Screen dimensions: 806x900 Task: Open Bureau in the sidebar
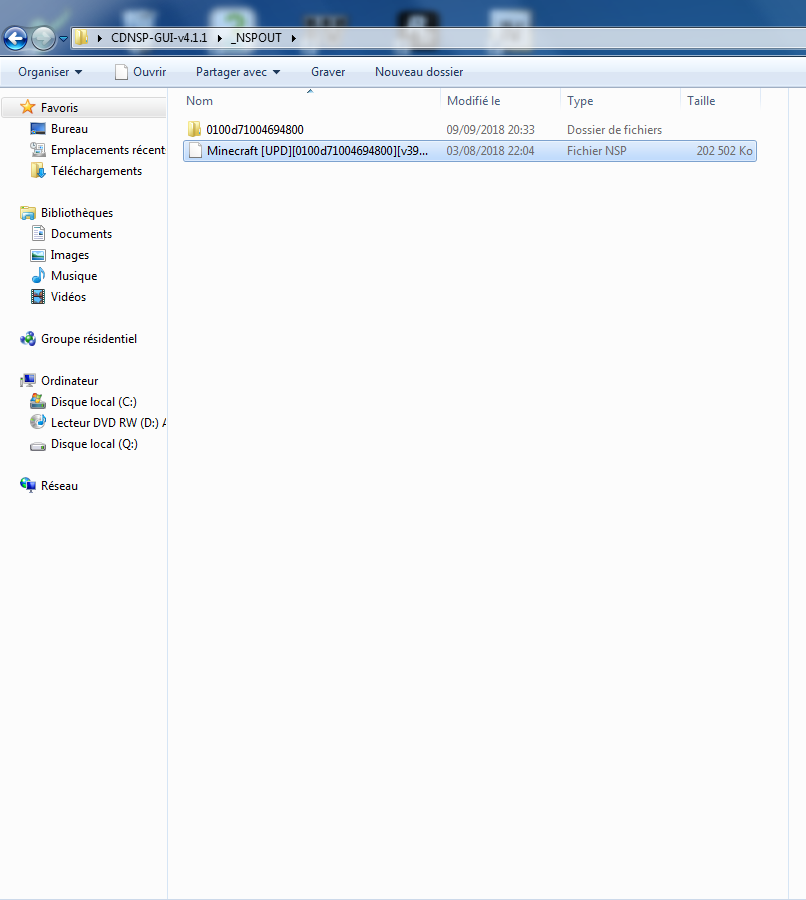(69, 129)
